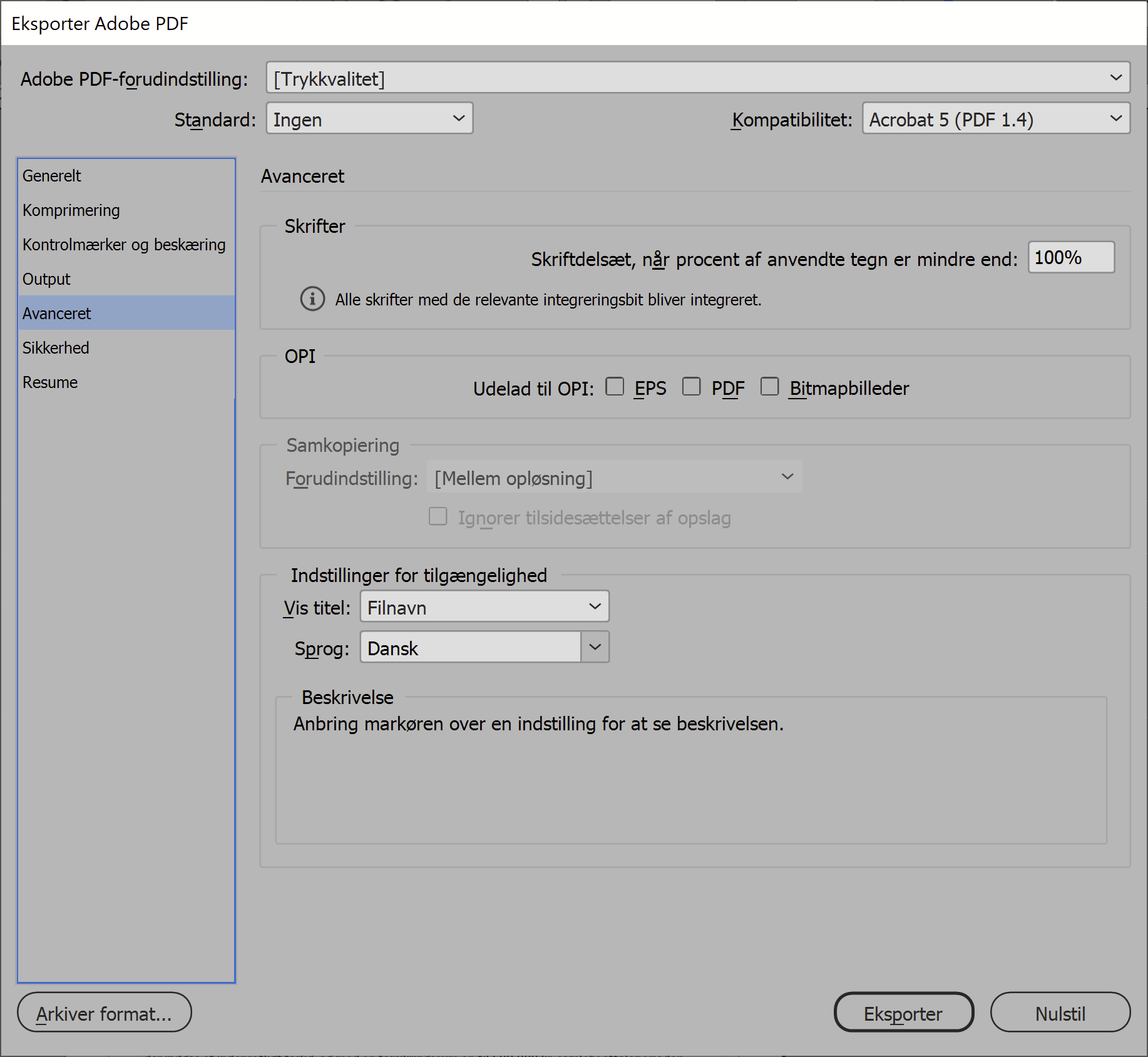Click the Arkiver format button
Image resolution: width=1148 pixels, height=1057 pixels.
click(104, 1012)
